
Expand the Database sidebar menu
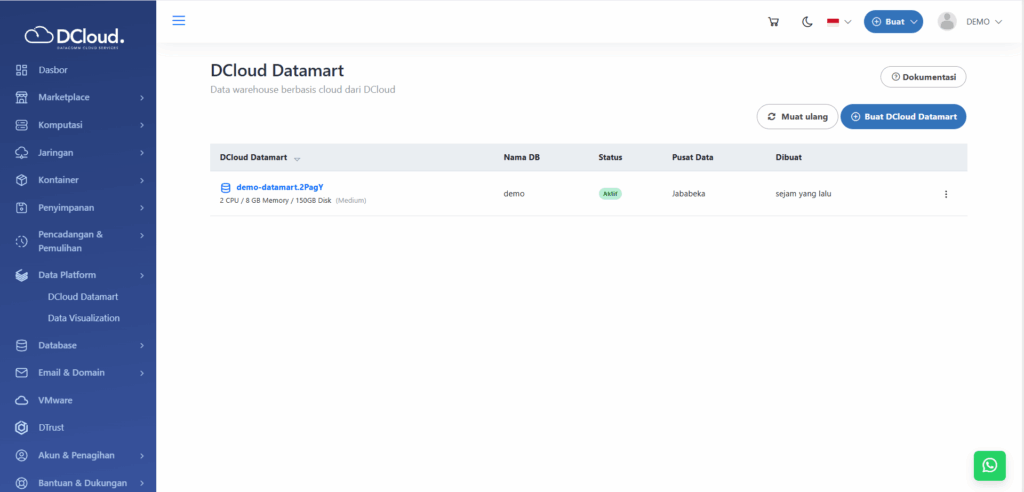click(78, 345)
